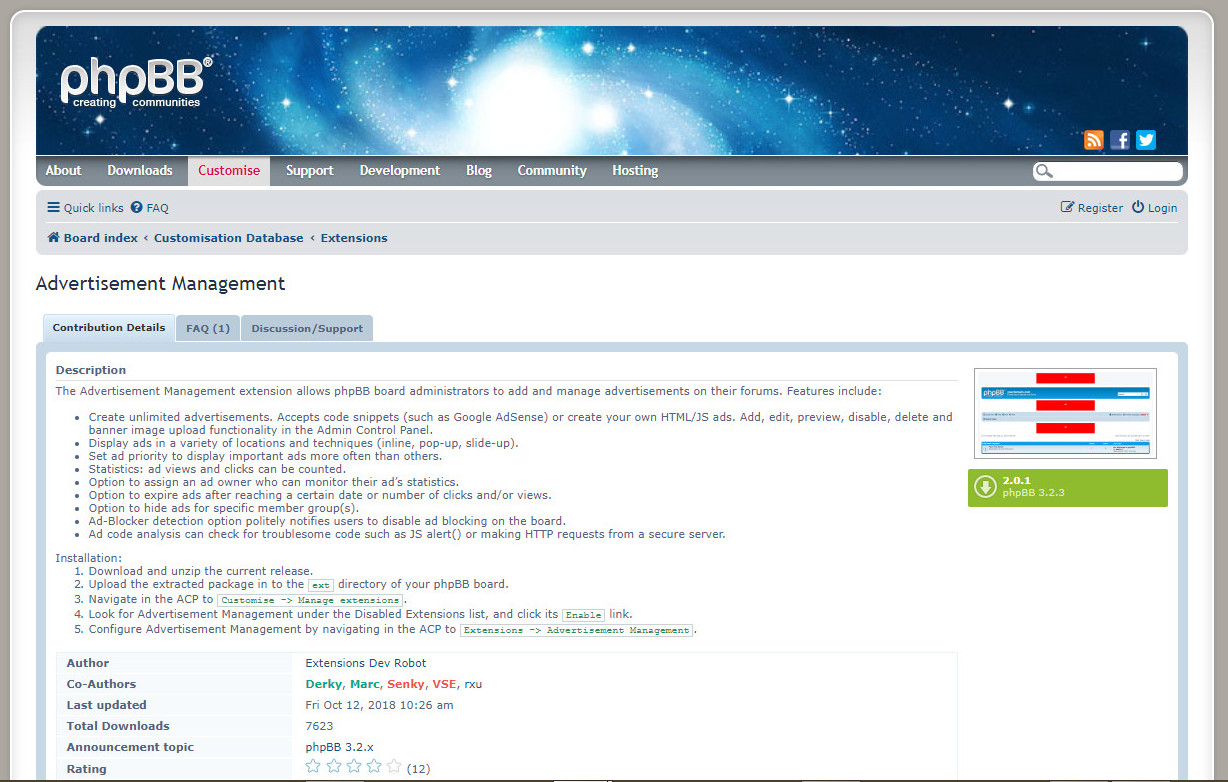Rate the extension three stars

click(354, 767)
